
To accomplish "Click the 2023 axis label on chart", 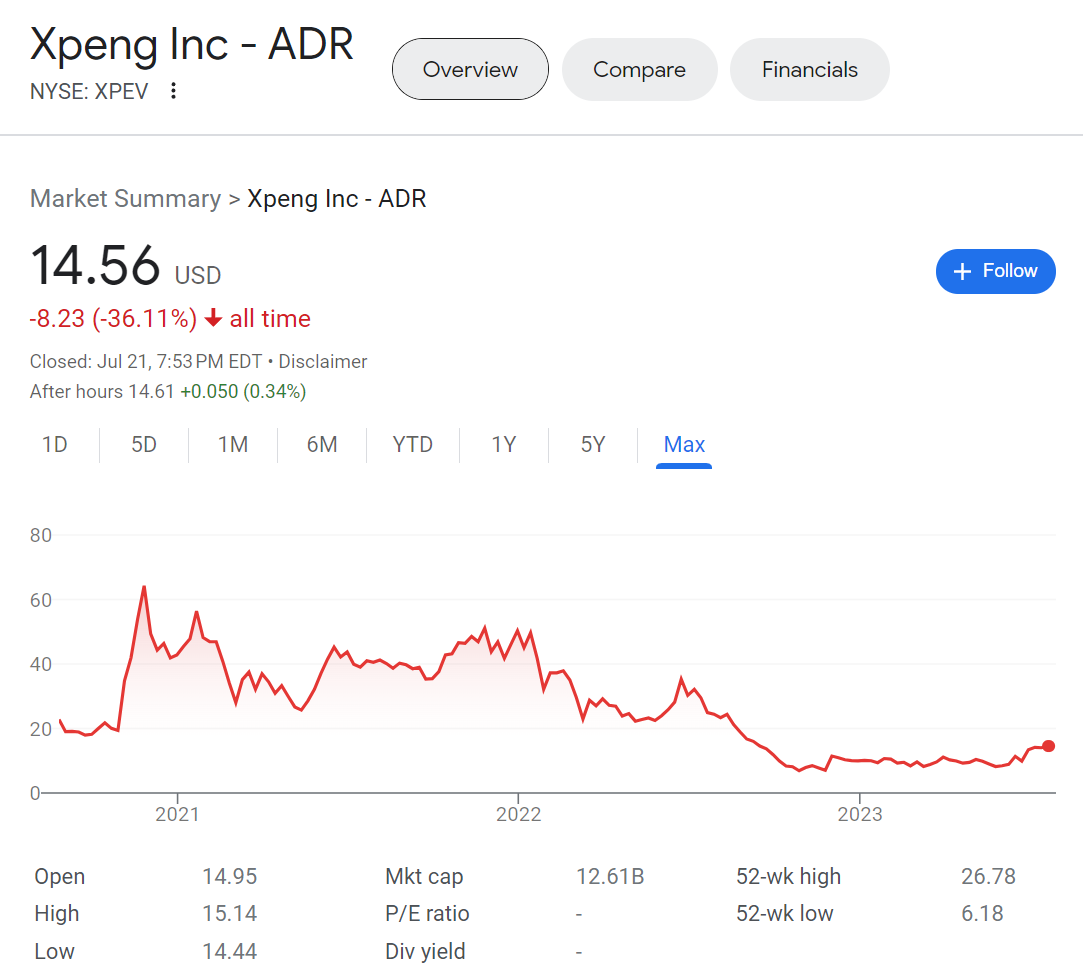I will click(x=859, y=814).
